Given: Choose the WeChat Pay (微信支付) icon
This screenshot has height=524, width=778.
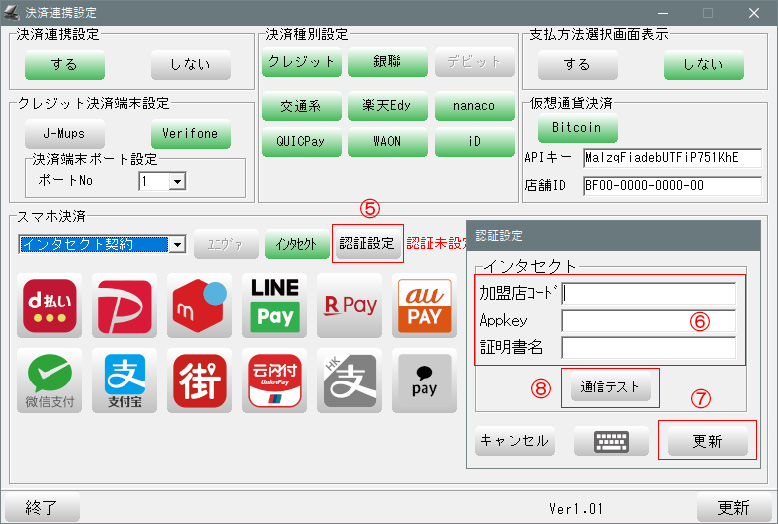Looking at the screenshot, I should click(x=49, y=381).
